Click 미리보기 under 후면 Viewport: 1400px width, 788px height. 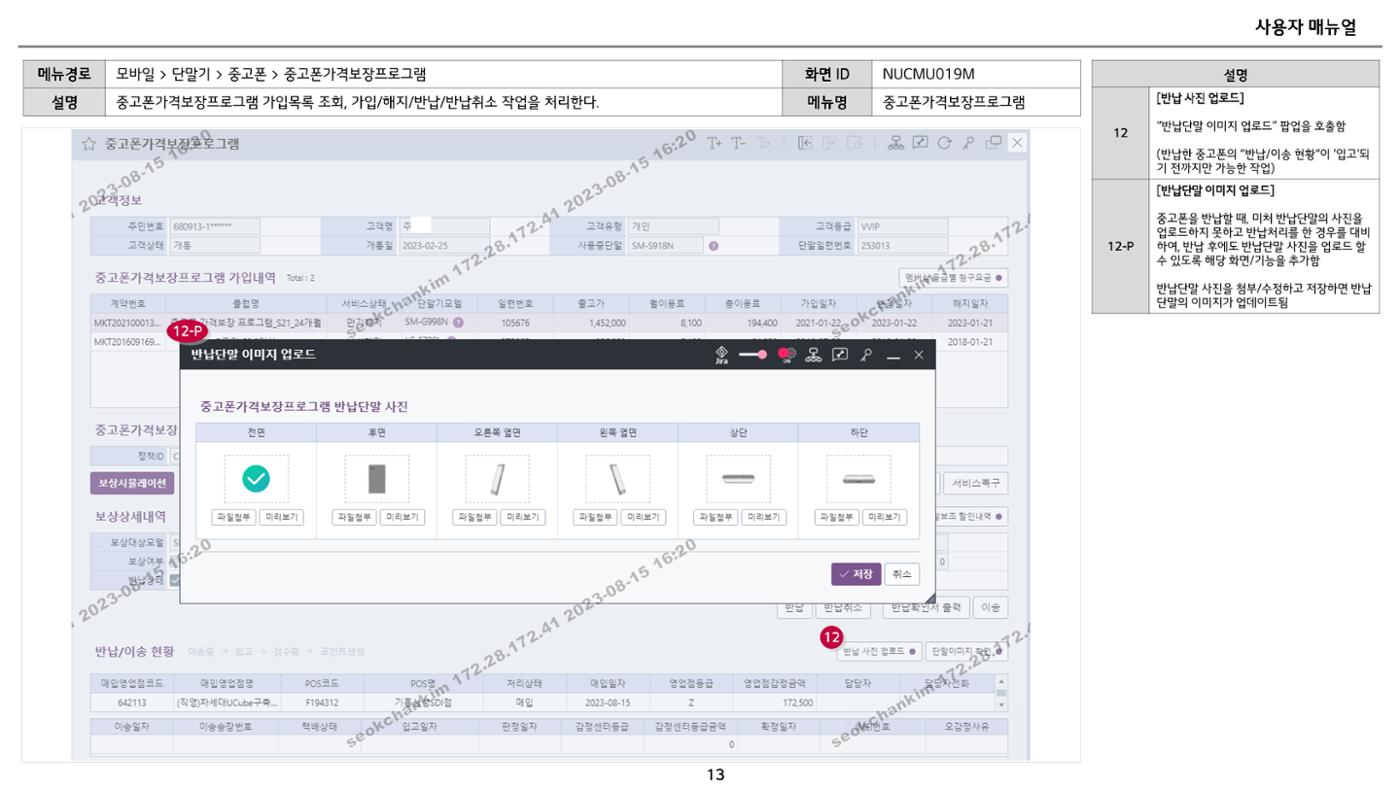point(402,517)
